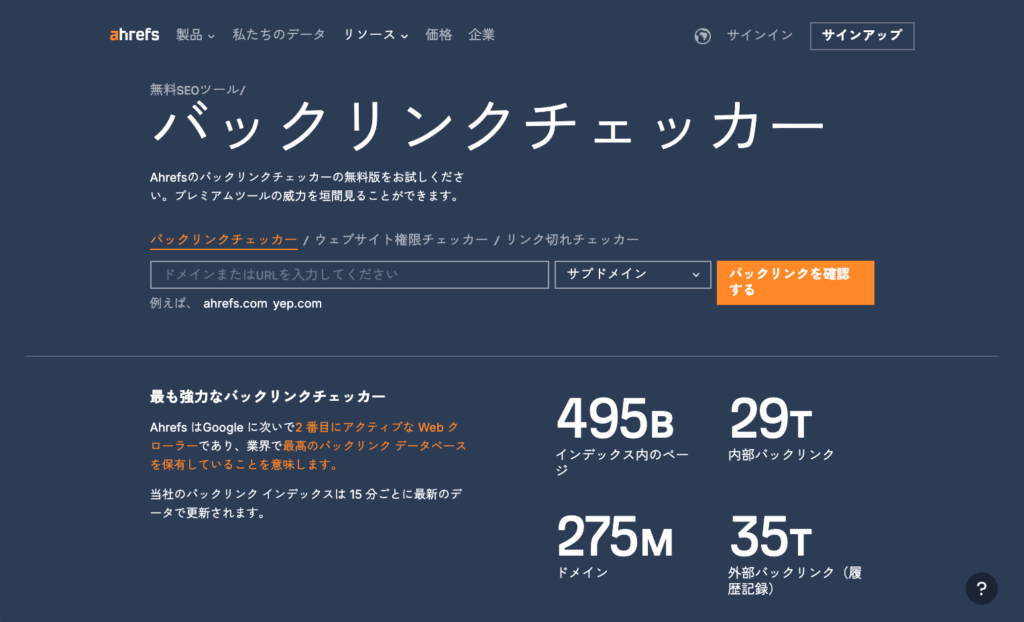Click the 最も強力なバックリンクチェッカー heading
Image resolution: width=1024 pixels, height=622 pixels.
tap(268, 397)
